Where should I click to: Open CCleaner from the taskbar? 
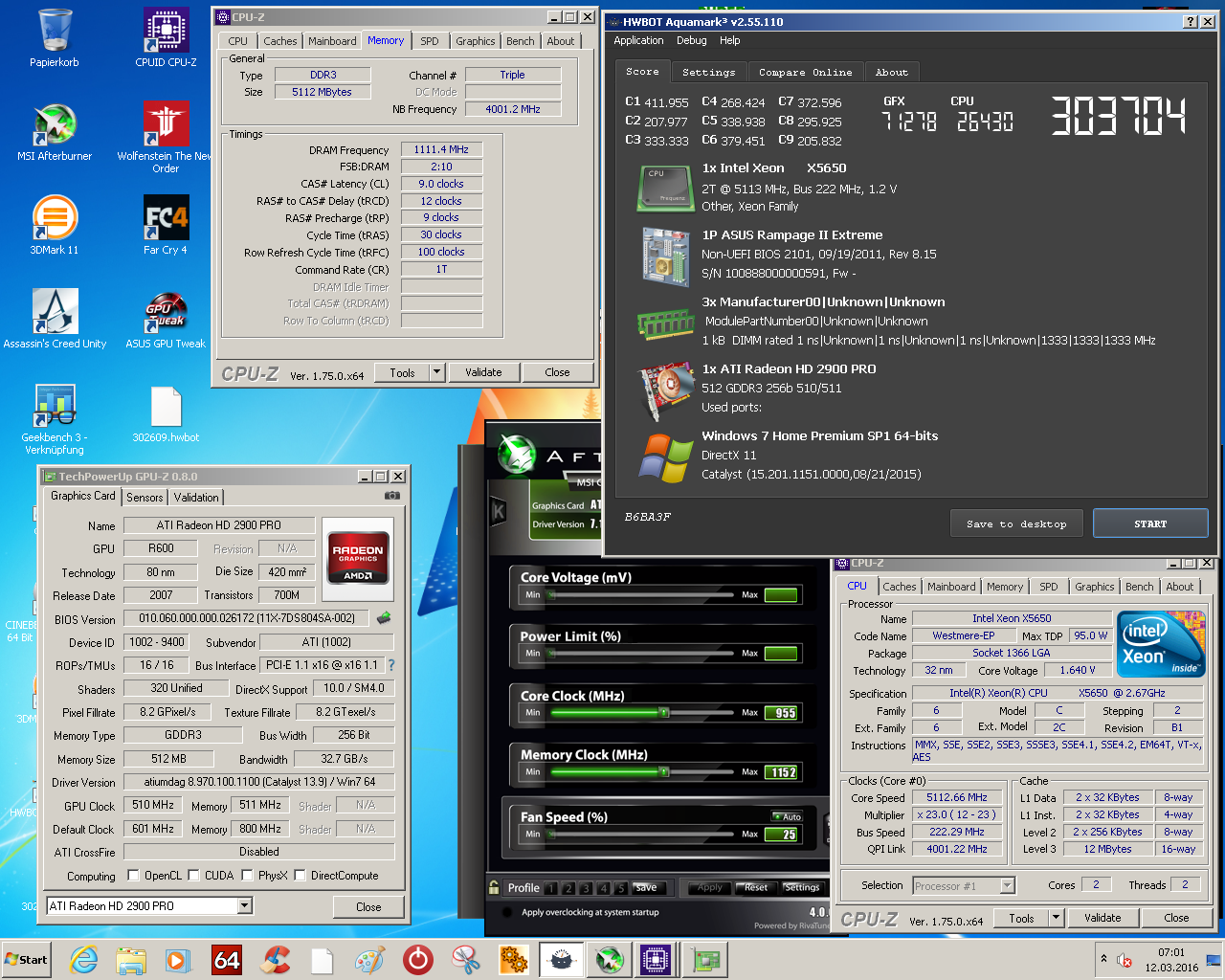[276, 960]
